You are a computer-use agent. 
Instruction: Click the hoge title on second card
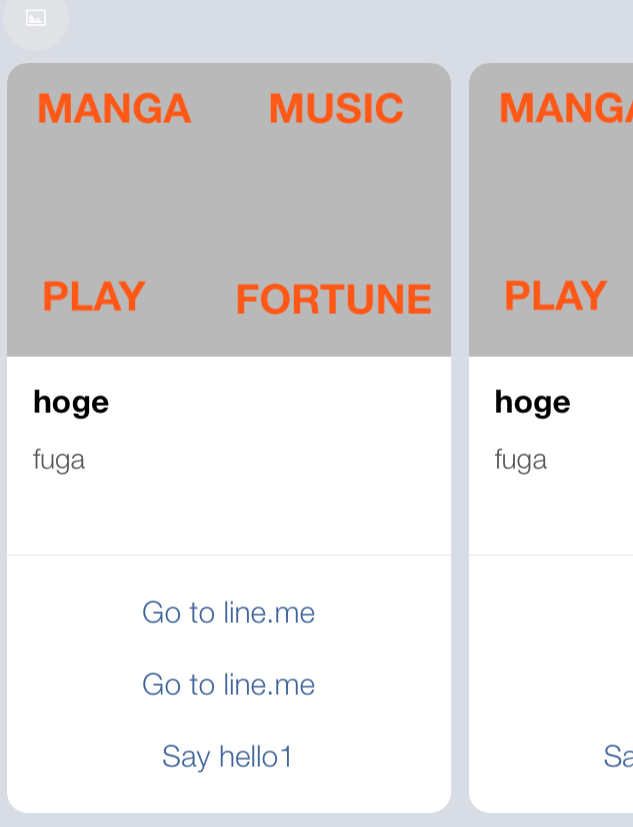click(x=533, y=403)
